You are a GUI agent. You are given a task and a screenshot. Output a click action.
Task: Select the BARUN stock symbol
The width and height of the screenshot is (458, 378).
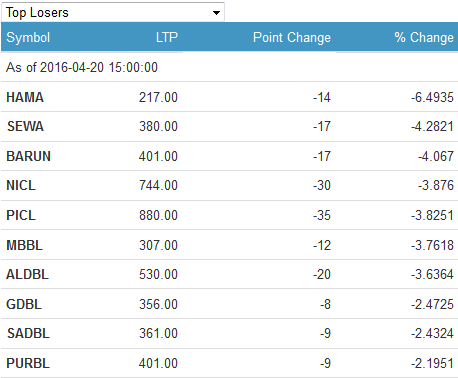tap(28, 156)
